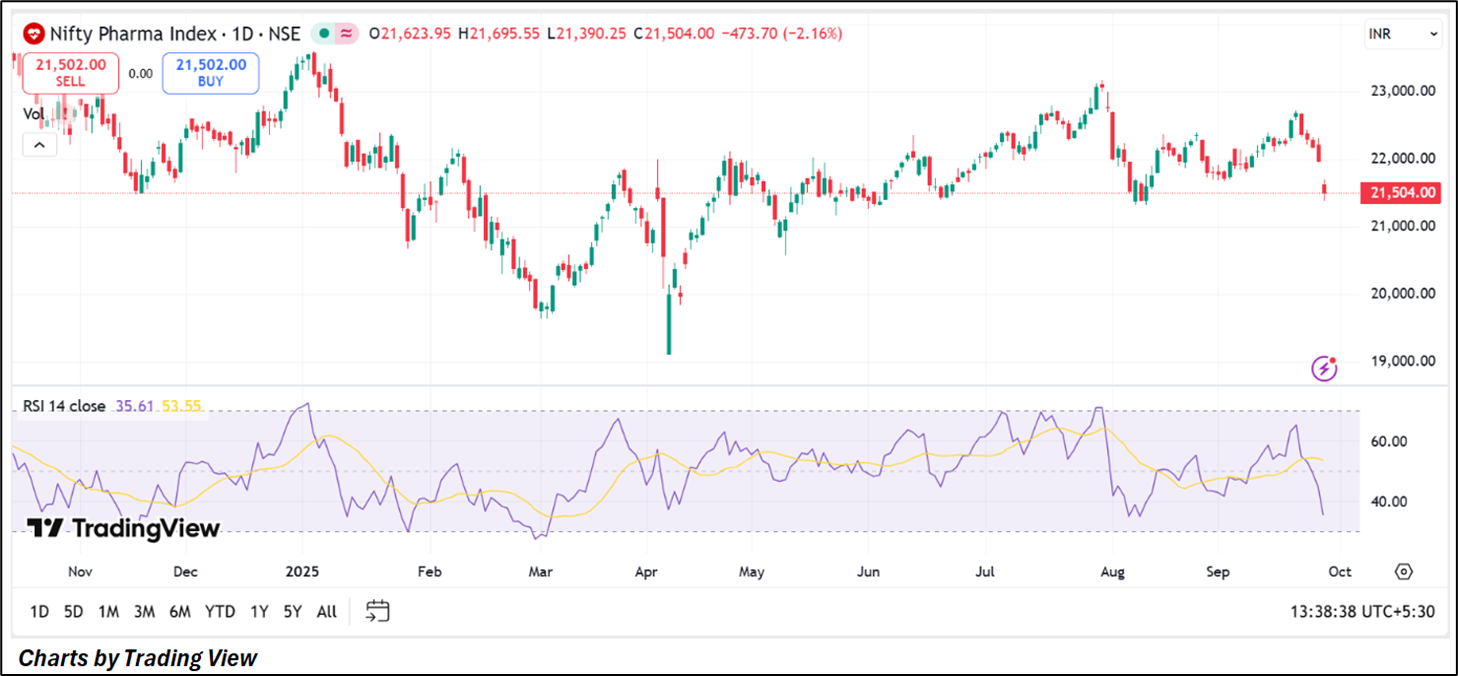Open chart settings via the gear icon
Screen dimensions: 1458x676
point(1404,572)
